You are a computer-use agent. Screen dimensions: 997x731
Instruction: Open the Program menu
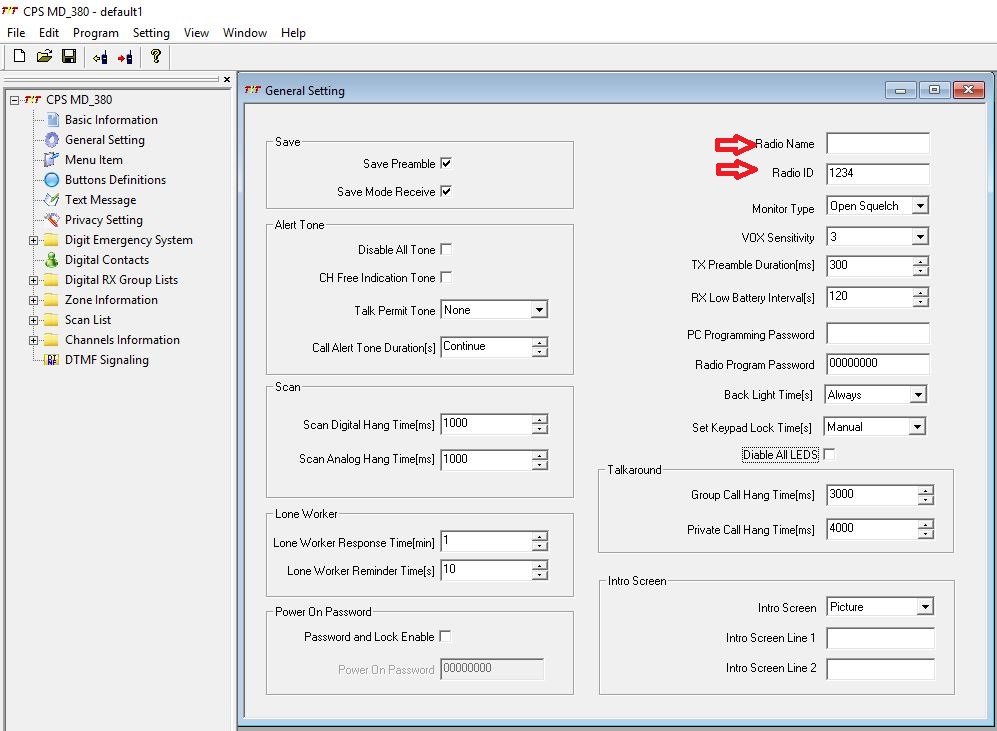coord(96,32)
